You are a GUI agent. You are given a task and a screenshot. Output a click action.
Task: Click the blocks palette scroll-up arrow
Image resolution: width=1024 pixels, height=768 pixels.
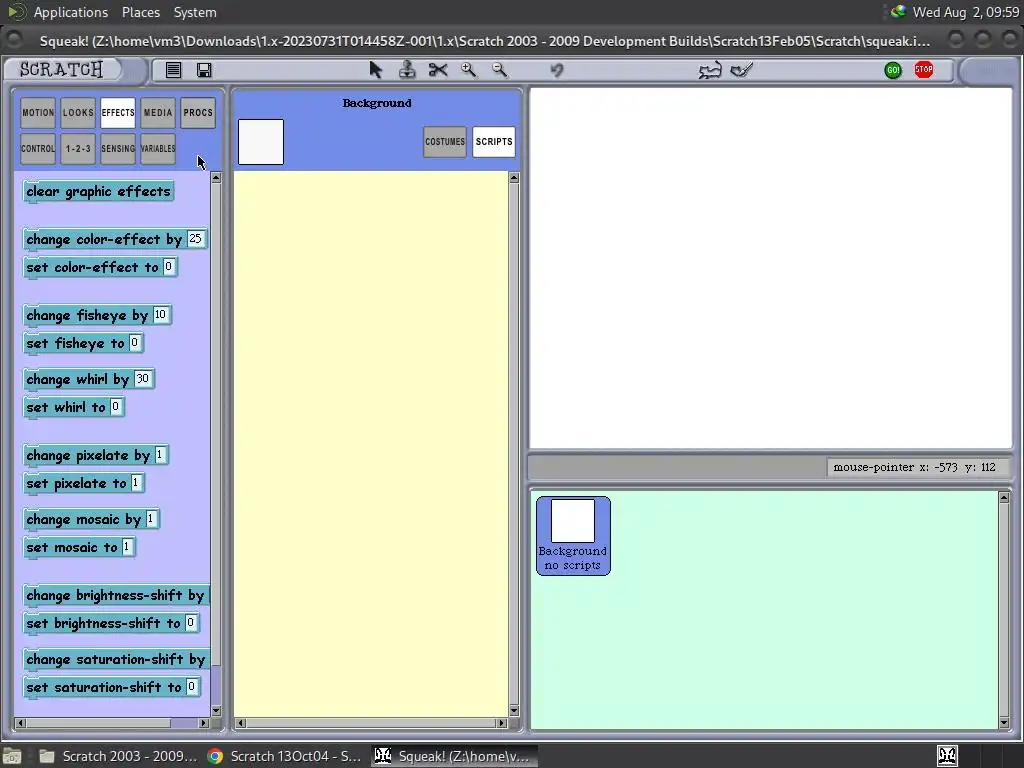coord(216,178)
